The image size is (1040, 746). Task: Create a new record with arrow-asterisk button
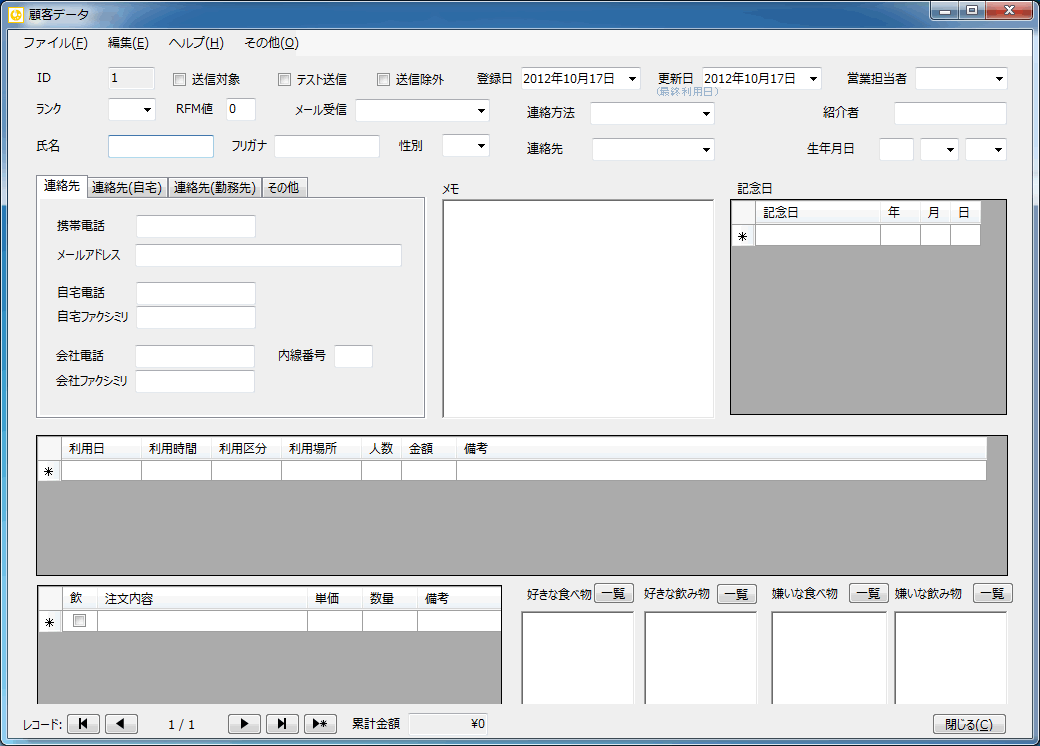(x=320, y=724)
